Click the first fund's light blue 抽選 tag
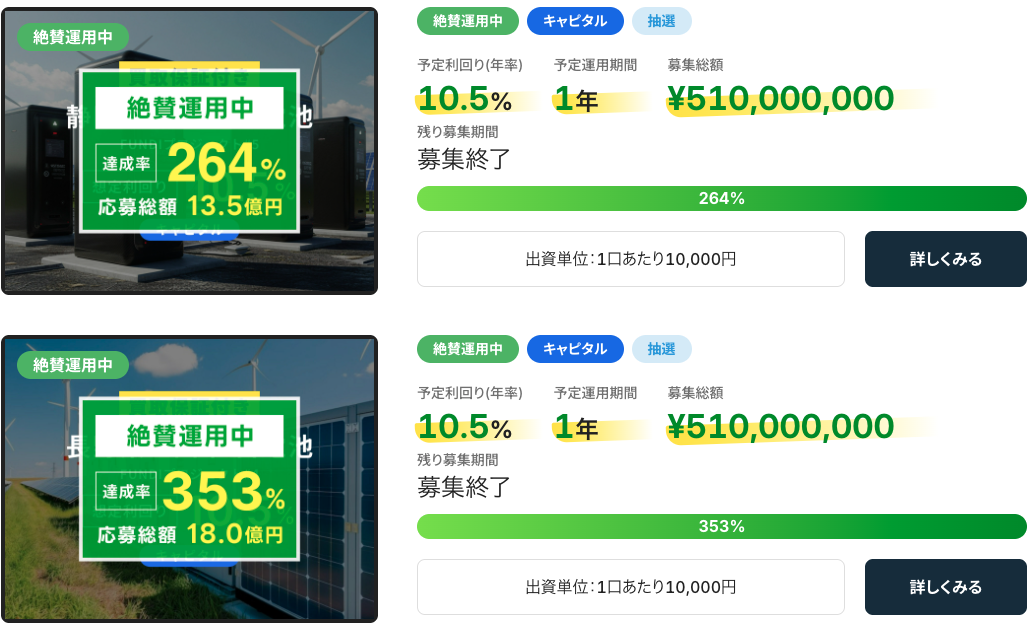This screenshot has width=1035, height=627. [x=661, y=21]
